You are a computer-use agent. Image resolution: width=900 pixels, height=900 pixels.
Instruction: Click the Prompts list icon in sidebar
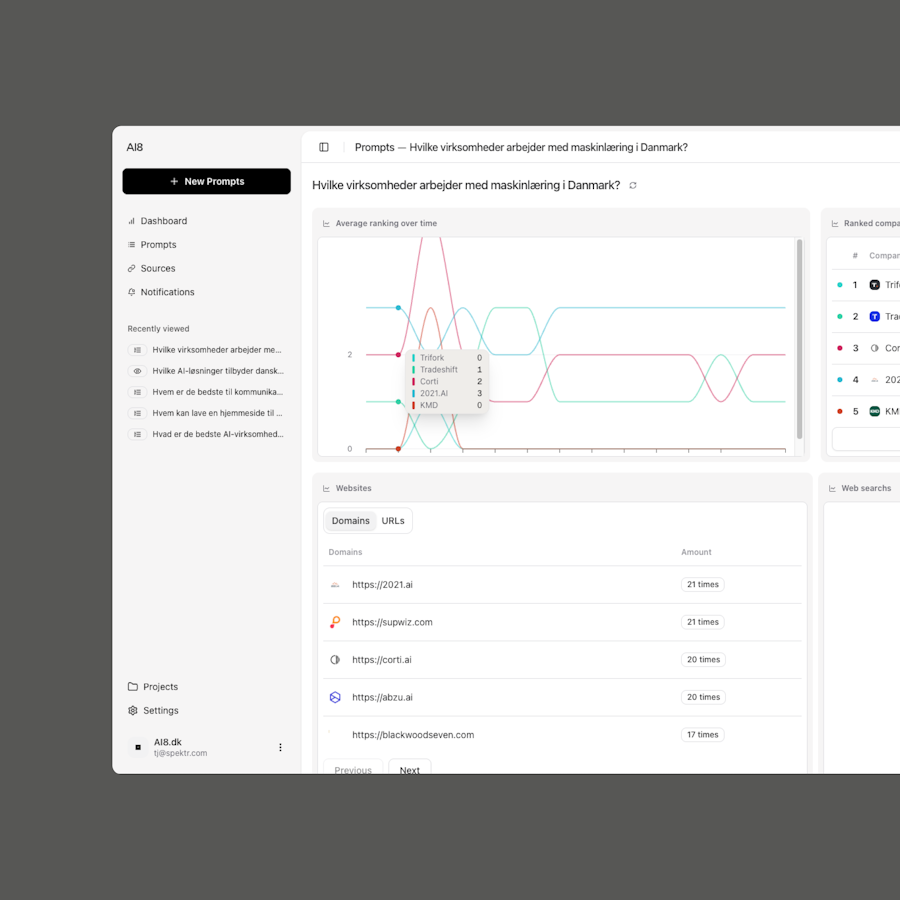pyautogui.click(x=132, y=245)
